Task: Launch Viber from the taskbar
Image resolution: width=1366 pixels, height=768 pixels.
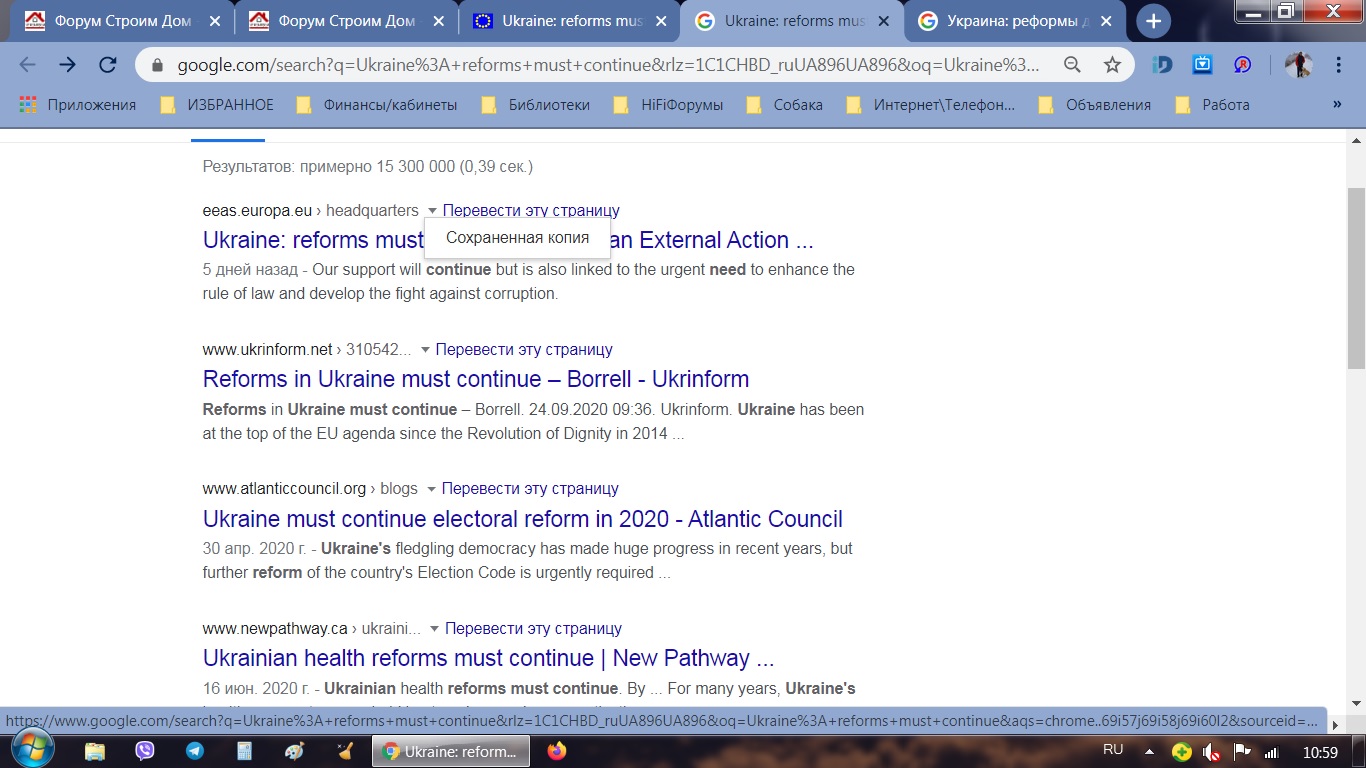Action: [145, 750]
